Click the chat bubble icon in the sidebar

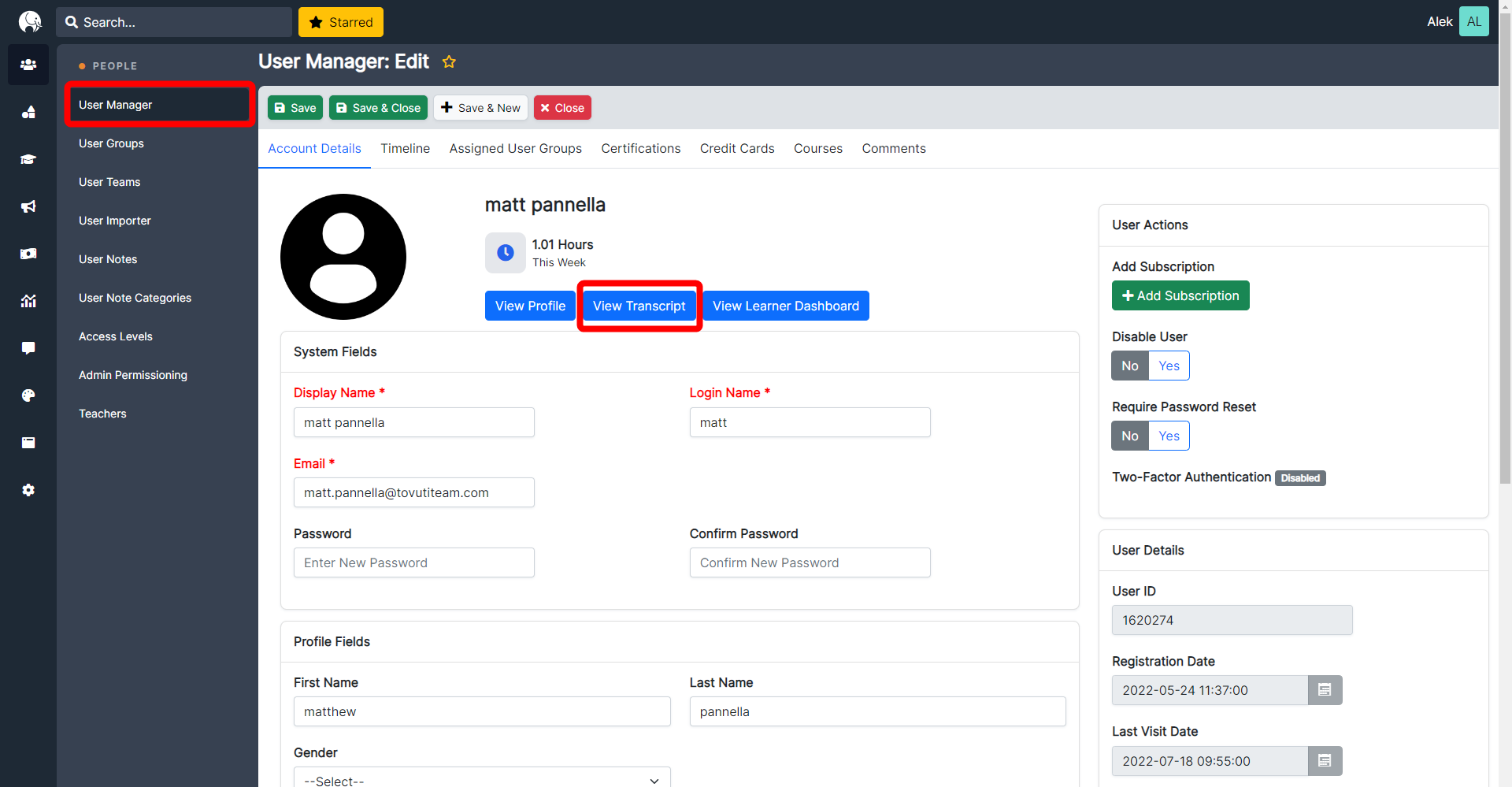(x=28, y=348)
